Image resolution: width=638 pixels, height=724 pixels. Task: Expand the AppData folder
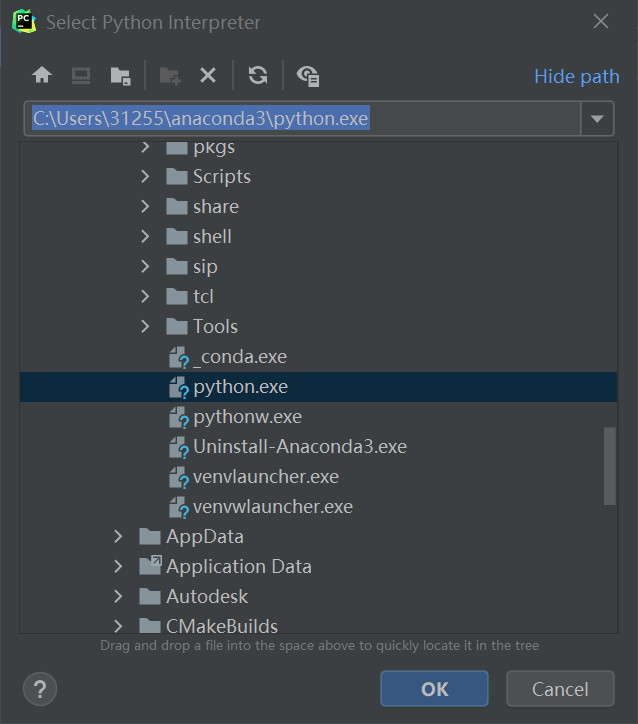118,537
